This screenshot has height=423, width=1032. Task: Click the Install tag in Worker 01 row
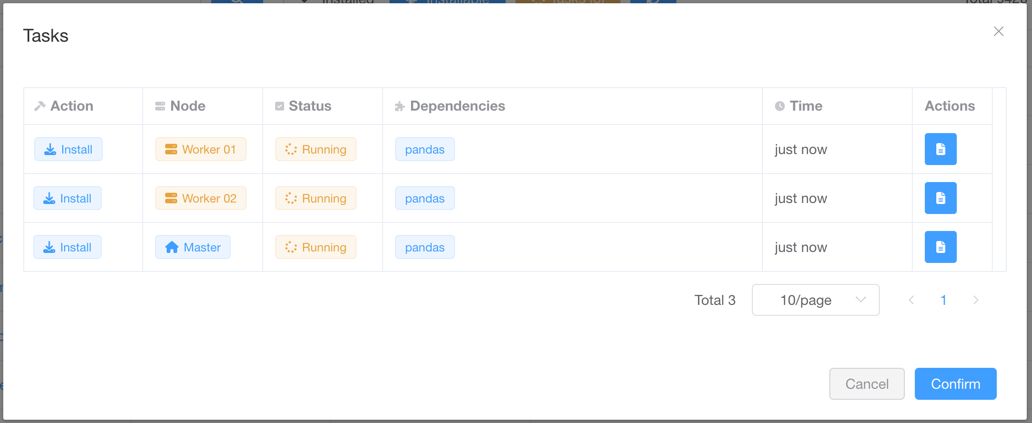click(68, 149)
